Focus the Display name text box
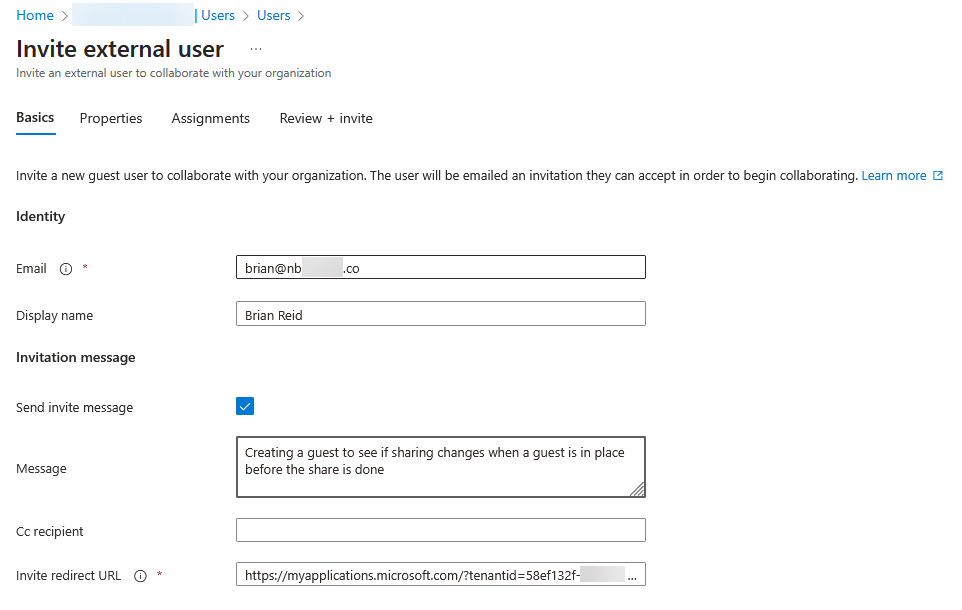The width and height of the screenshot is (962, 610). point(440,314)
